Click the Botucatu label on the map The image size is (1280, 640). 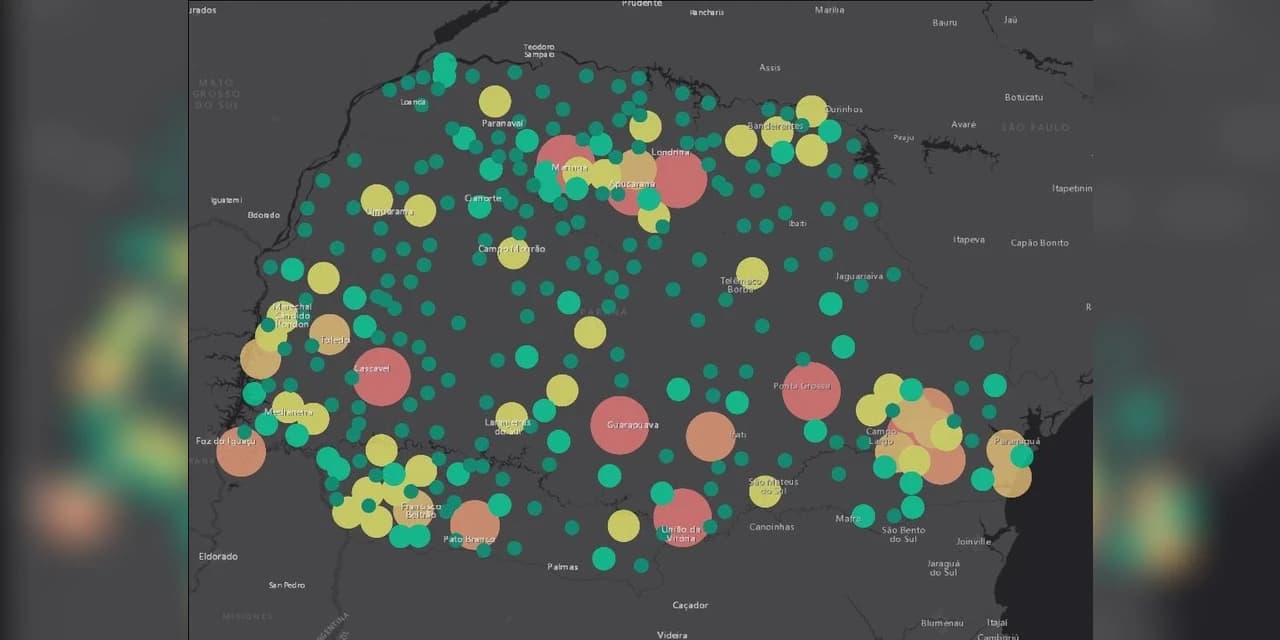pyautogui.click(x=1024, y=97)
